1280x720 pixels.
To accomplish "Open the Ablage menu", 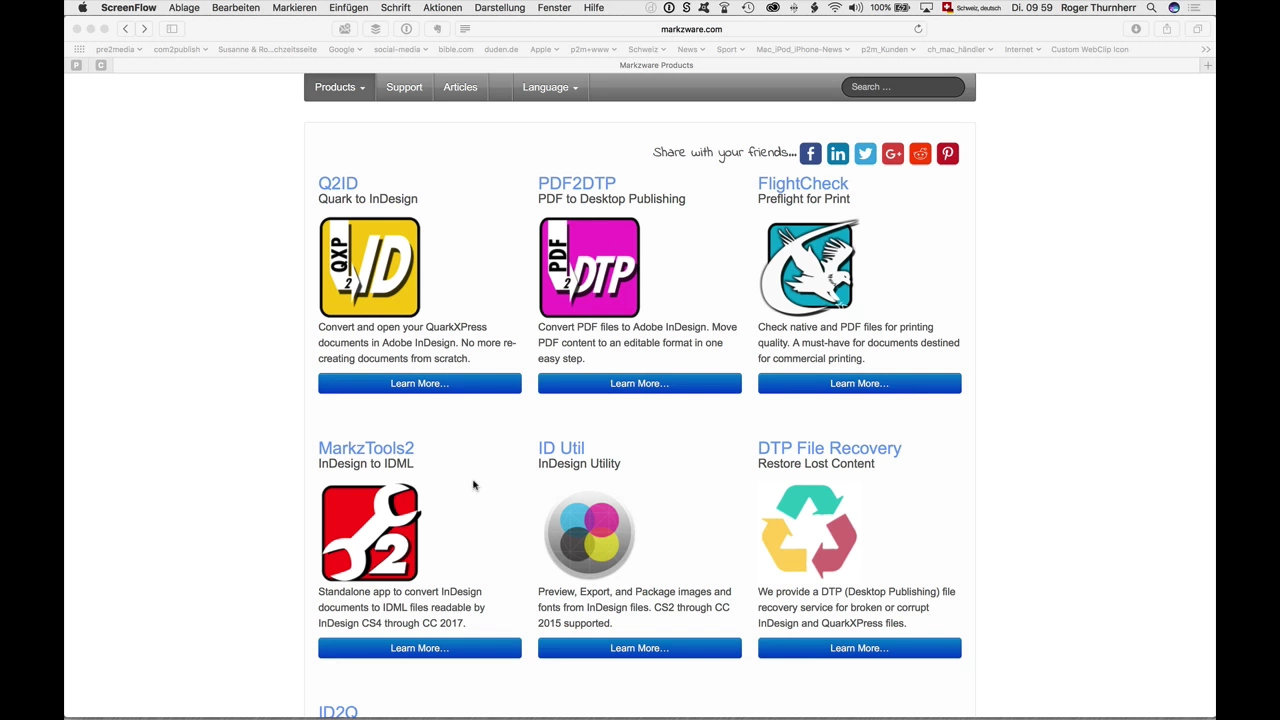I will pyautogui.click(x=184, y=7).
